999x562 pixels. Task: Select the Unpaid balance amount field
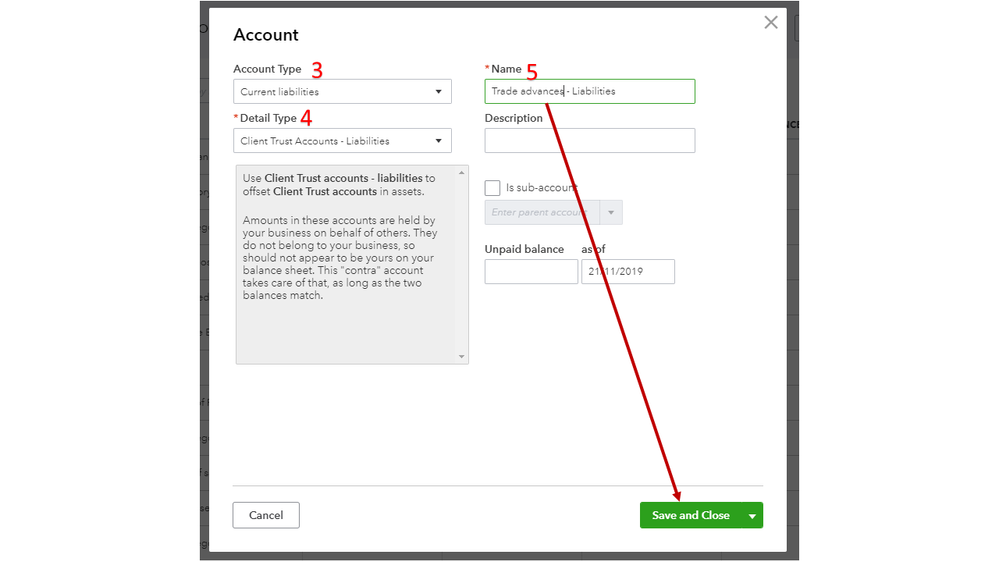pos(530,272)
